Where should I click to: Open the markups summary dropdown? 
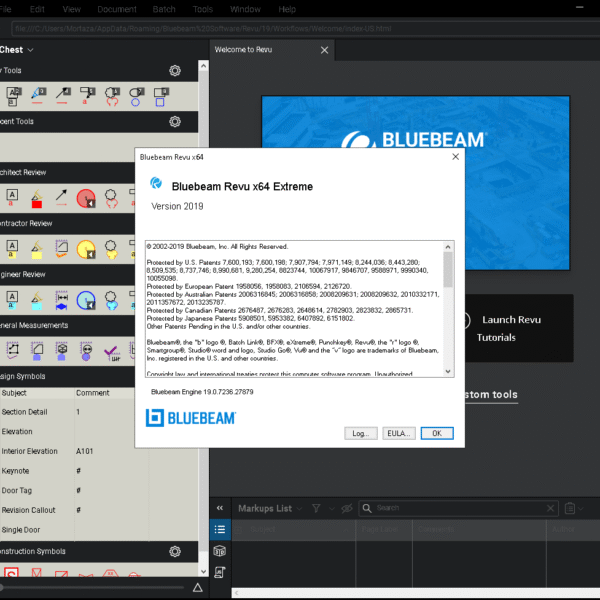point(574,508)
